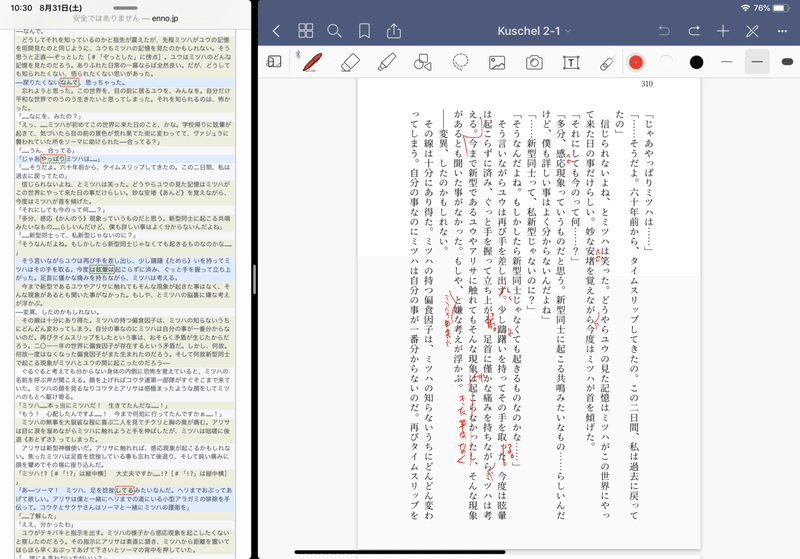The height and width of the screenshot is (559, 800).
Task: Tap the Wi-Fi icon in status bar
Action: tap(745, 8)
